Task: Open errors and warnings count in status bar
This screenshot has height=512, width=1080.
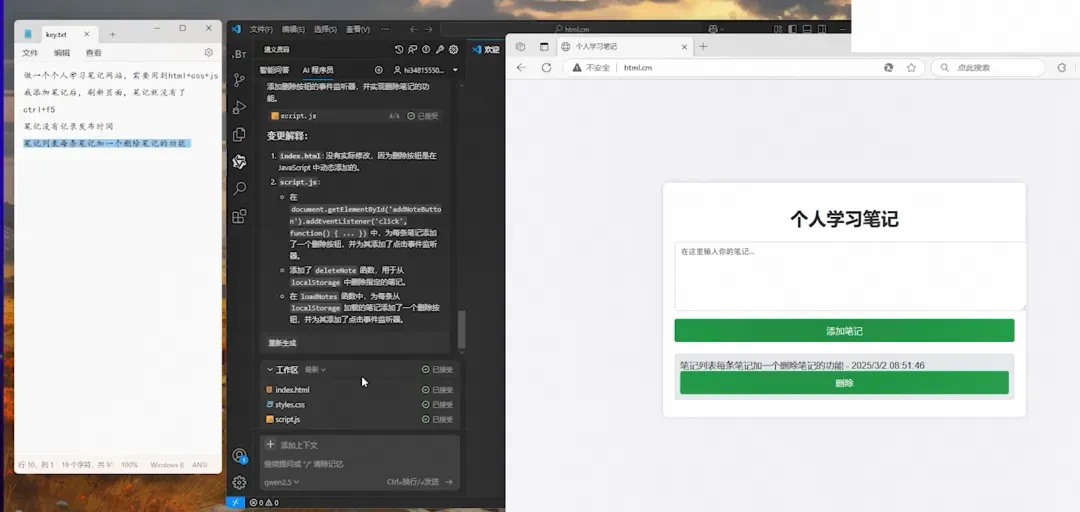Action: click(x=264, y=502)
